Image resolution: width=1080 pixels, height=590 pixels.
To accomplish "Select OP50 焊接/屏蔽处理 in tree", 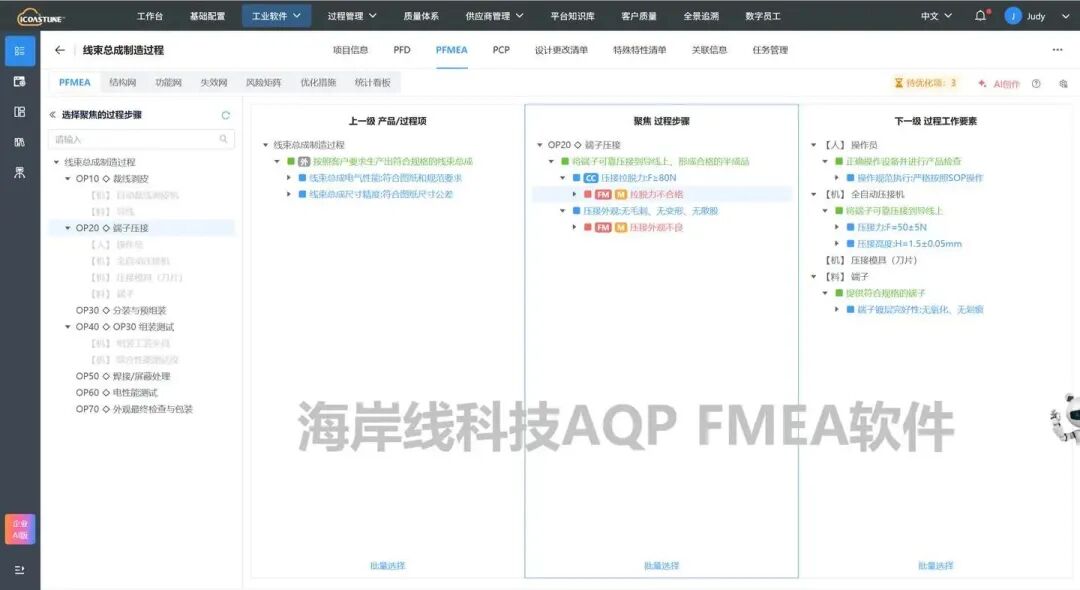I will click(x=123, y=377).
